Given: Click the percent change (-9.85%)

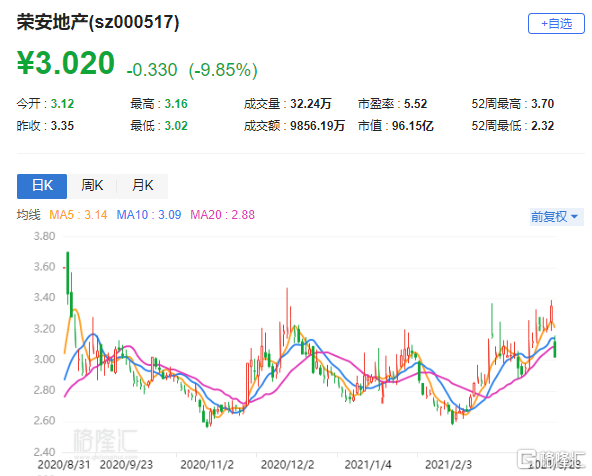Looking at the screenshot, I should click(x=223, y=70).
